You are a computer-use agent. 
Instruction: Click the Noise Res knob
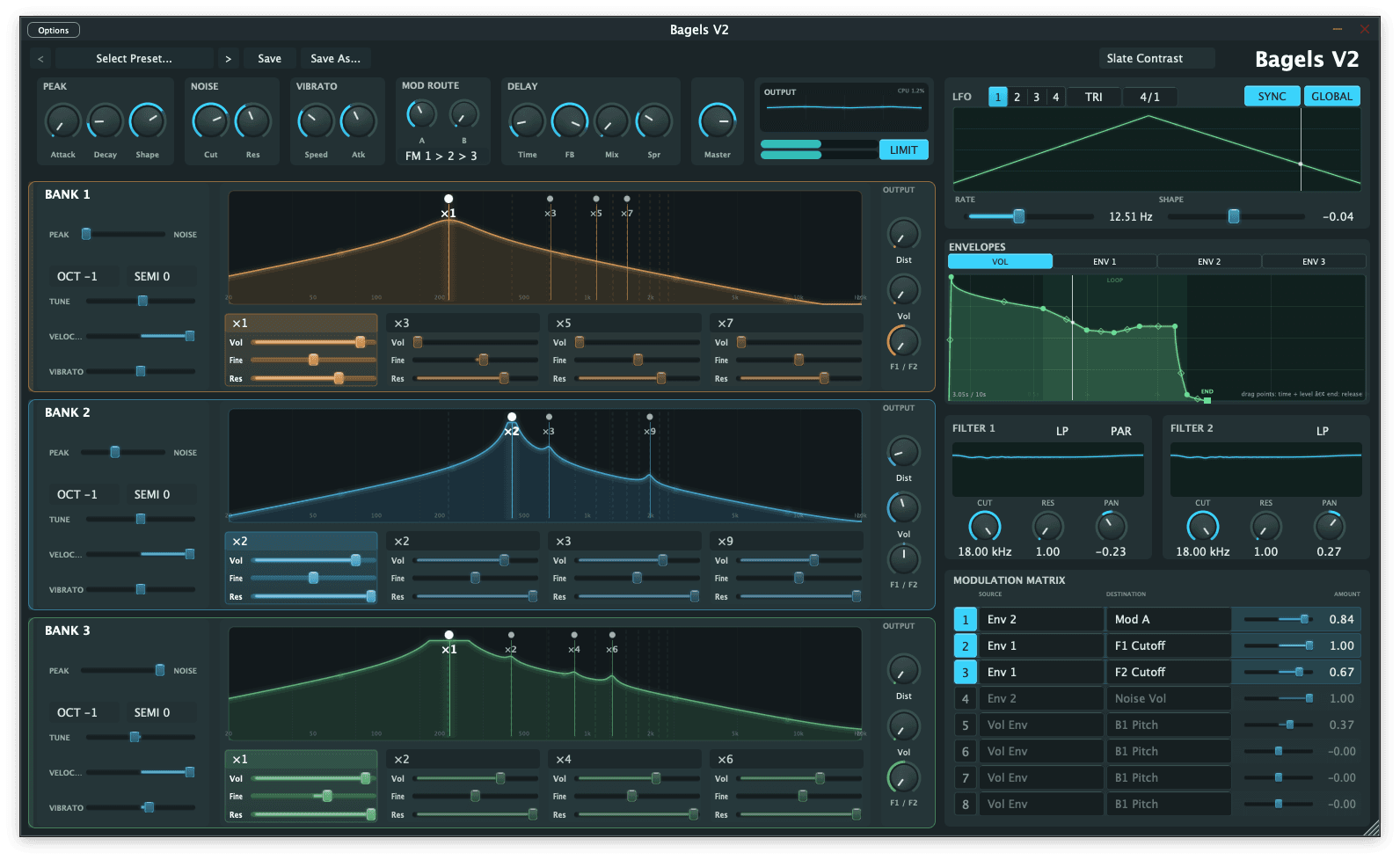click(252, 121)
